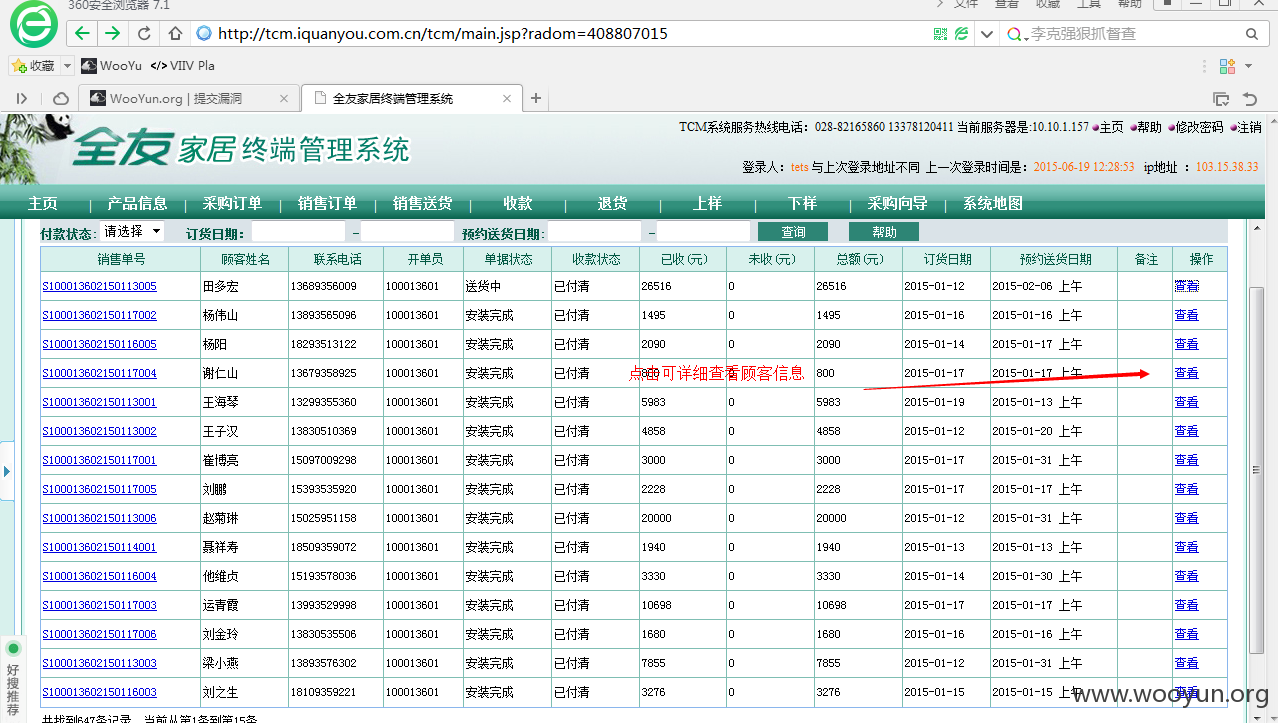Click the 查询 search button
1278x723 pixels.
(793, 232)
